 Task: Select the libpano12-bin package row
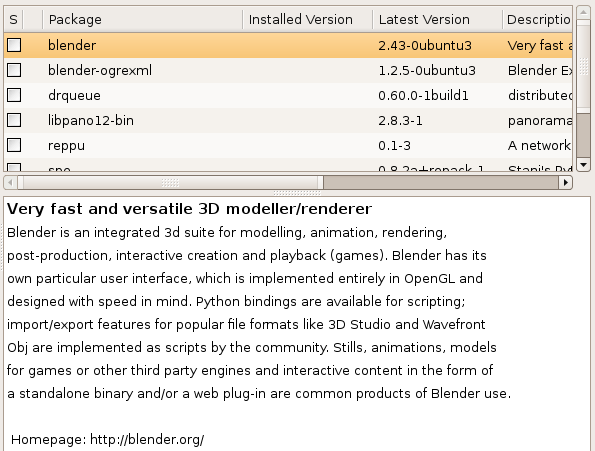(288, 120)
